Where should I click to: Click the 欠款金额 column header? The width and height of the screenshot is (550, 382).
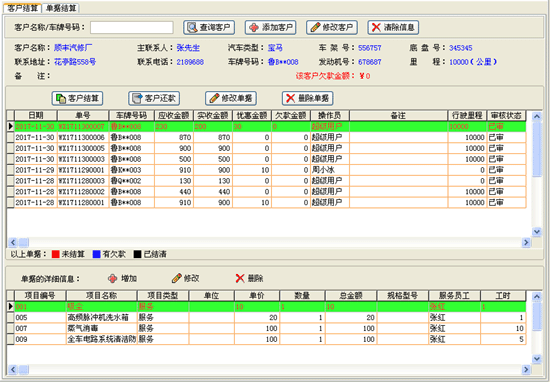click(291, 115)
